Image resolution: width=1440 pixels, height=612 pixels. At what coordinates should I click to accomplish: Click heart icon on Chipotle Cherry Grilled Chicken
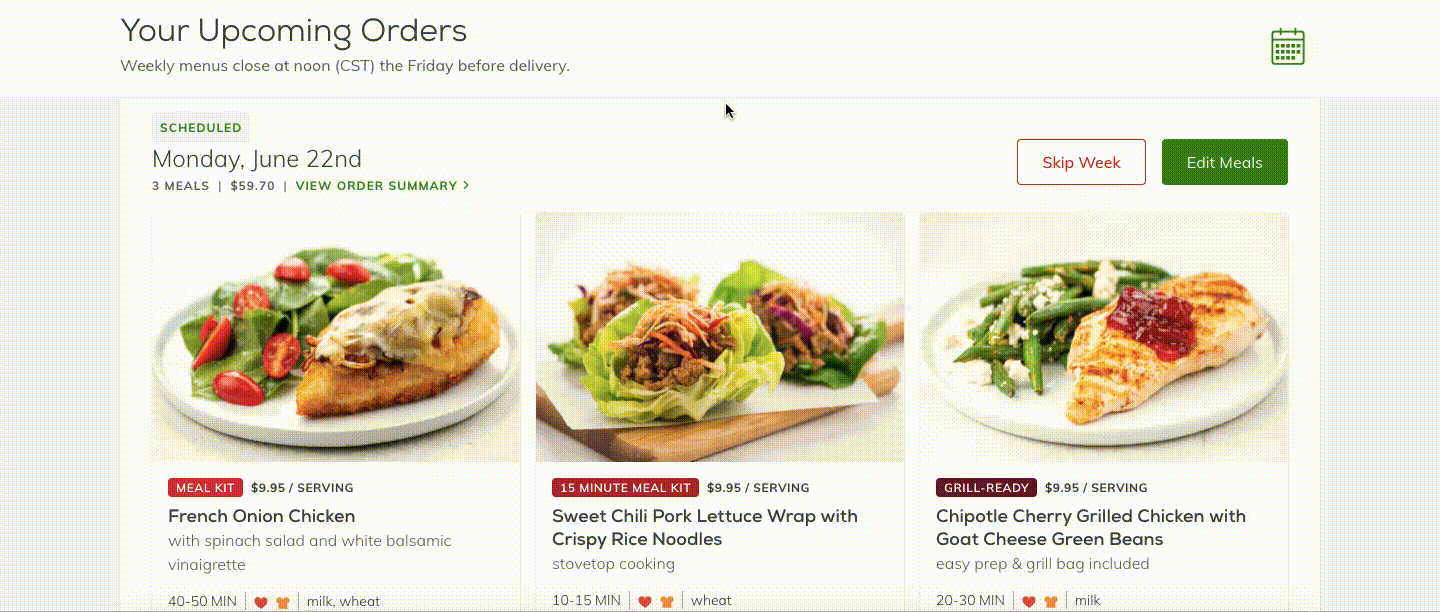(1029, 602)
